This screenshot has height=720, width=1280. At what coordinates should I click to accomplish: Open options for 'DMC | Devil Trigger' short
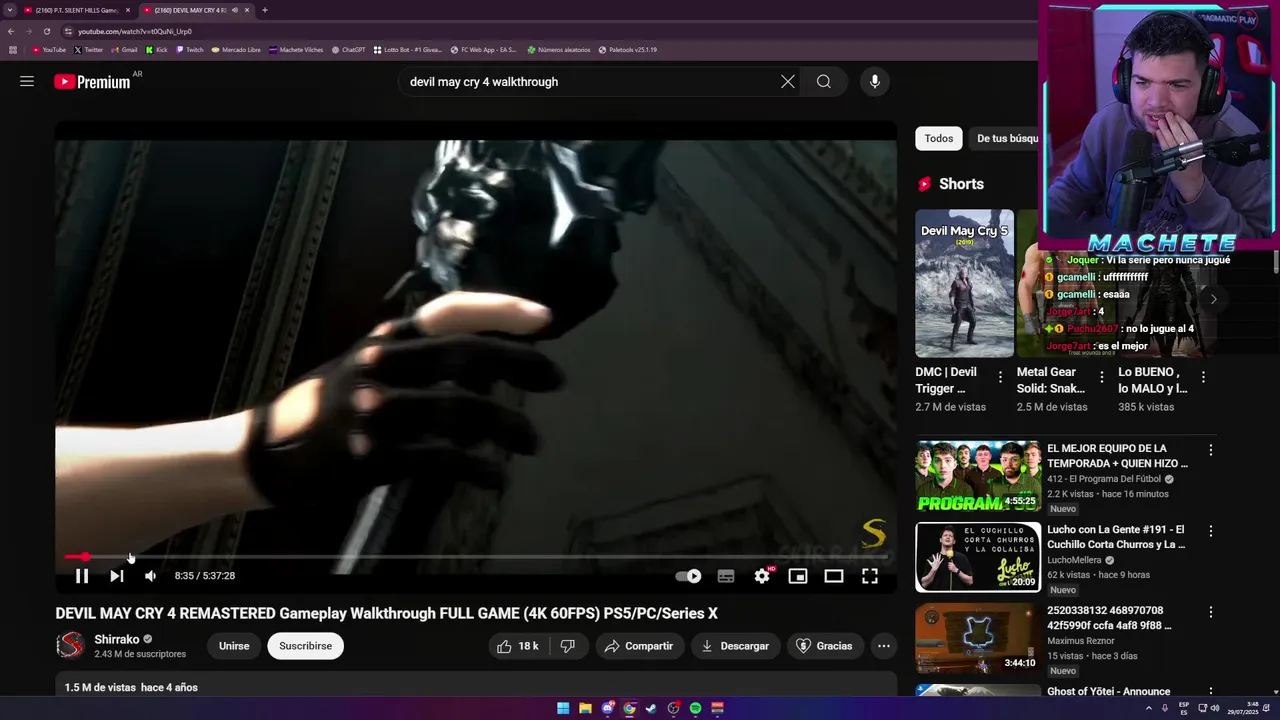click(x=1000, y=378)
